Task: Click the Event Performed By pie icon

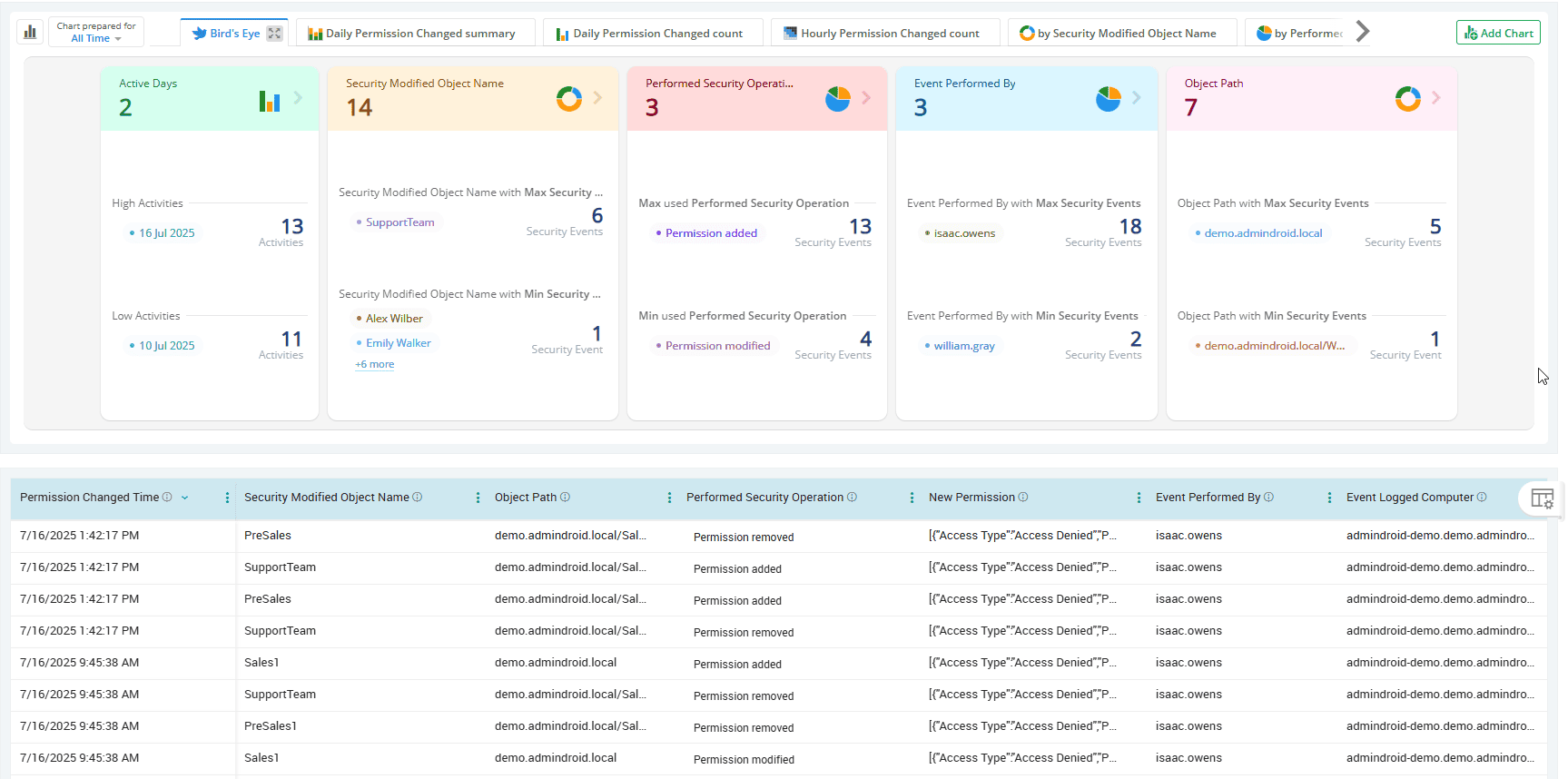Action: pos(1109,98)
